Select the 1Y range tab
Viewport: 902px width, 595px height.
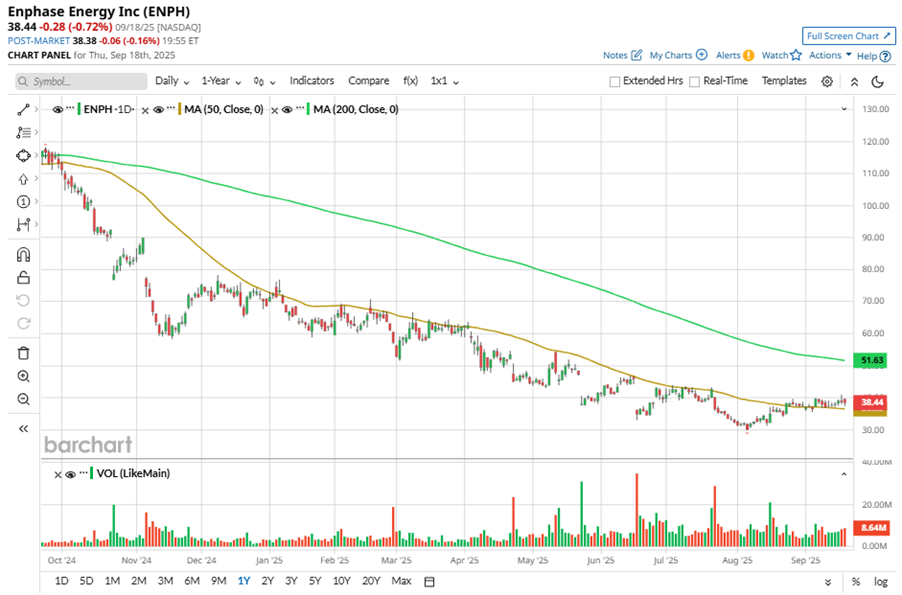(x=244, y=581)
